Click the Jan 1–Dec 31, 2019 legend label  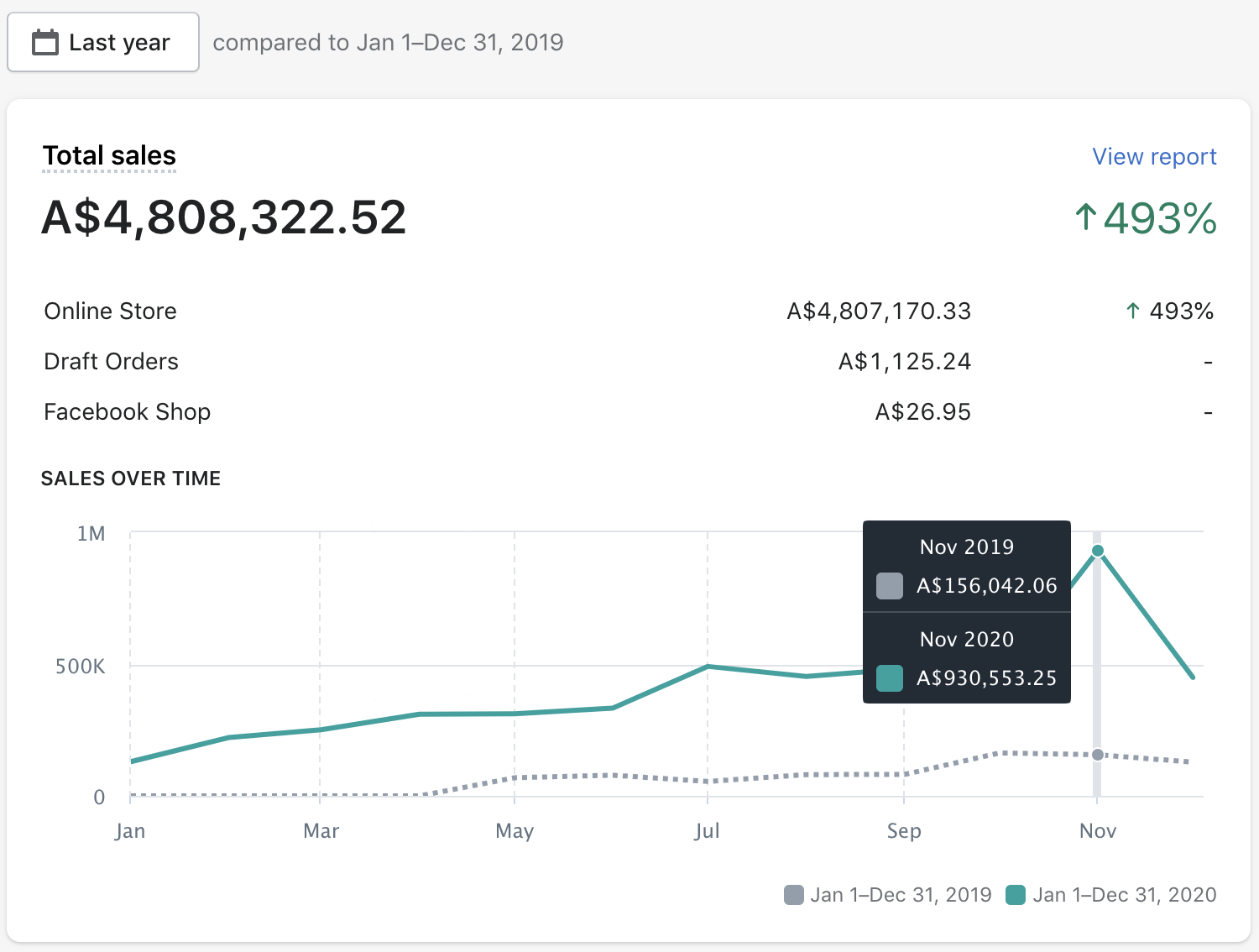pos(901,895)
